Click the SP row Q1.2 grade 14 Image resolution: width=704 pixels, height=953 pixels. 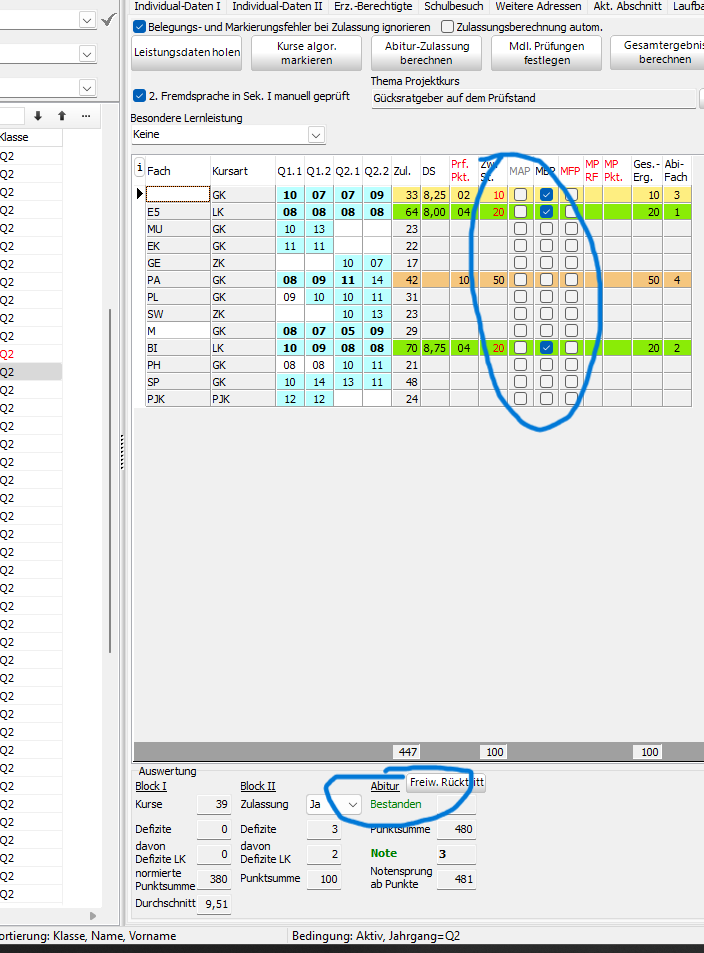319,382
